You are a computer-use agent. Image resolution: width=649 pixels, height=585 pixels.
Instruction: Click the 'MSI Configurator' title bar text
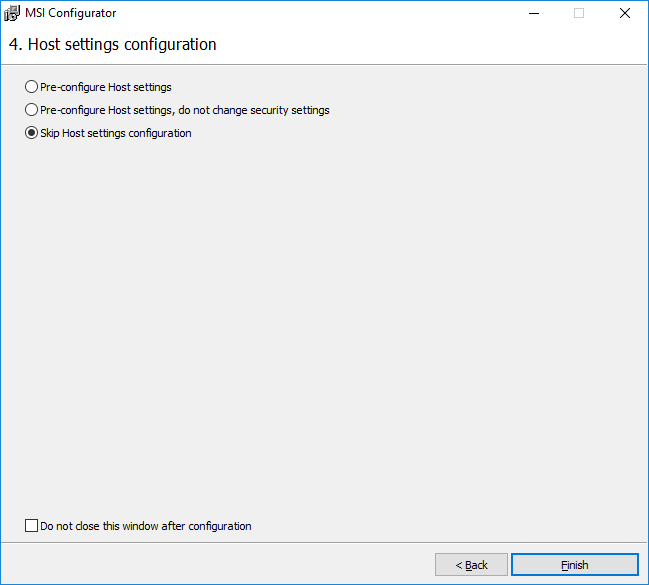70,13
